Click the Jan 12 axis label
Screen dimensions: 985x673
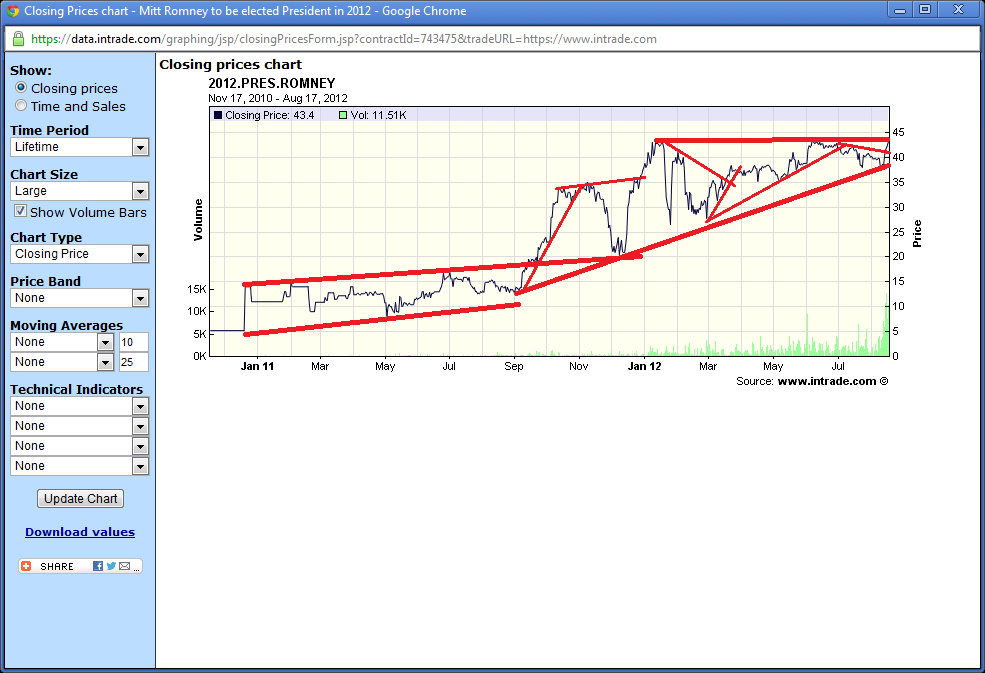pos(645,366)
